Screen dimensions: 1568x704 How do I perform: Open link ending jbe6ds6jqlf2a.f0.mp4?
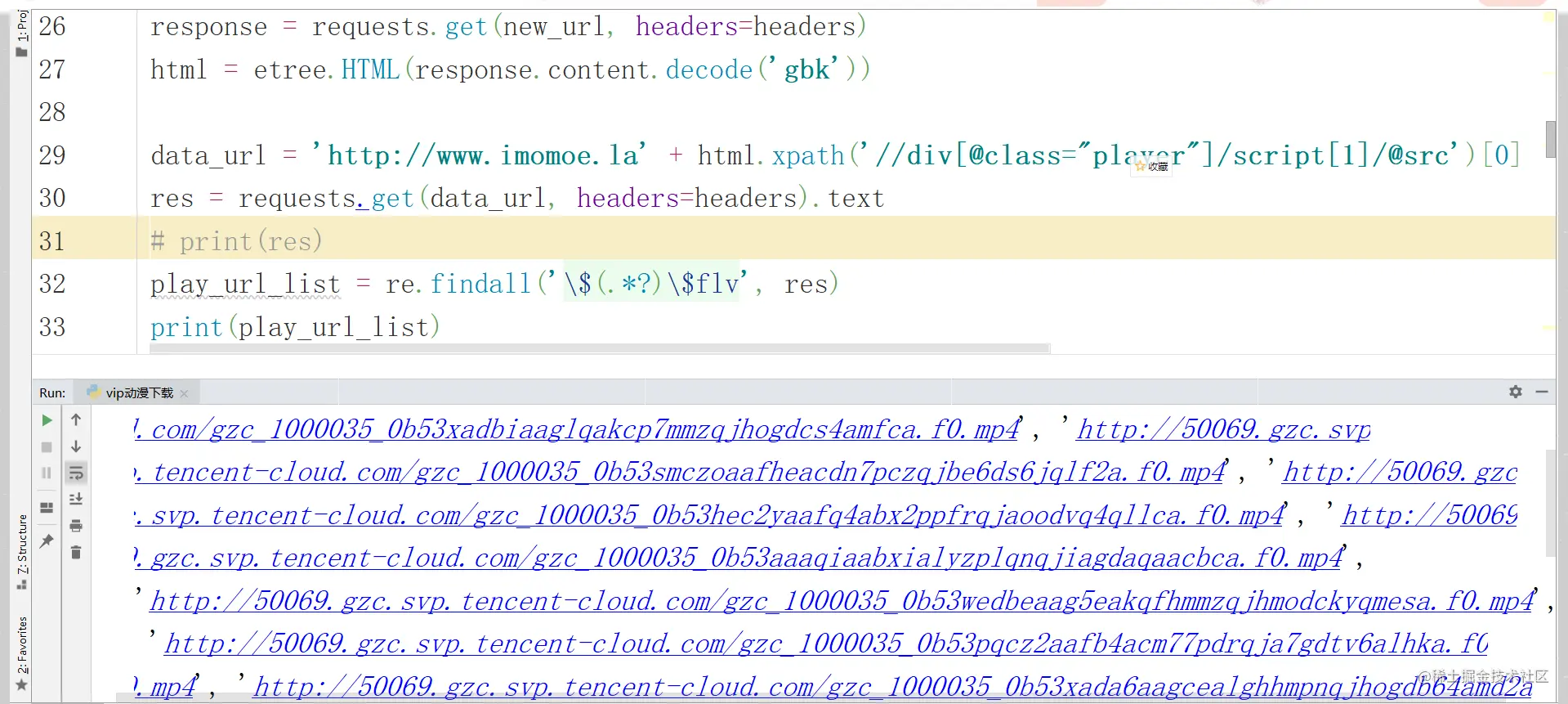click(680, 472)
